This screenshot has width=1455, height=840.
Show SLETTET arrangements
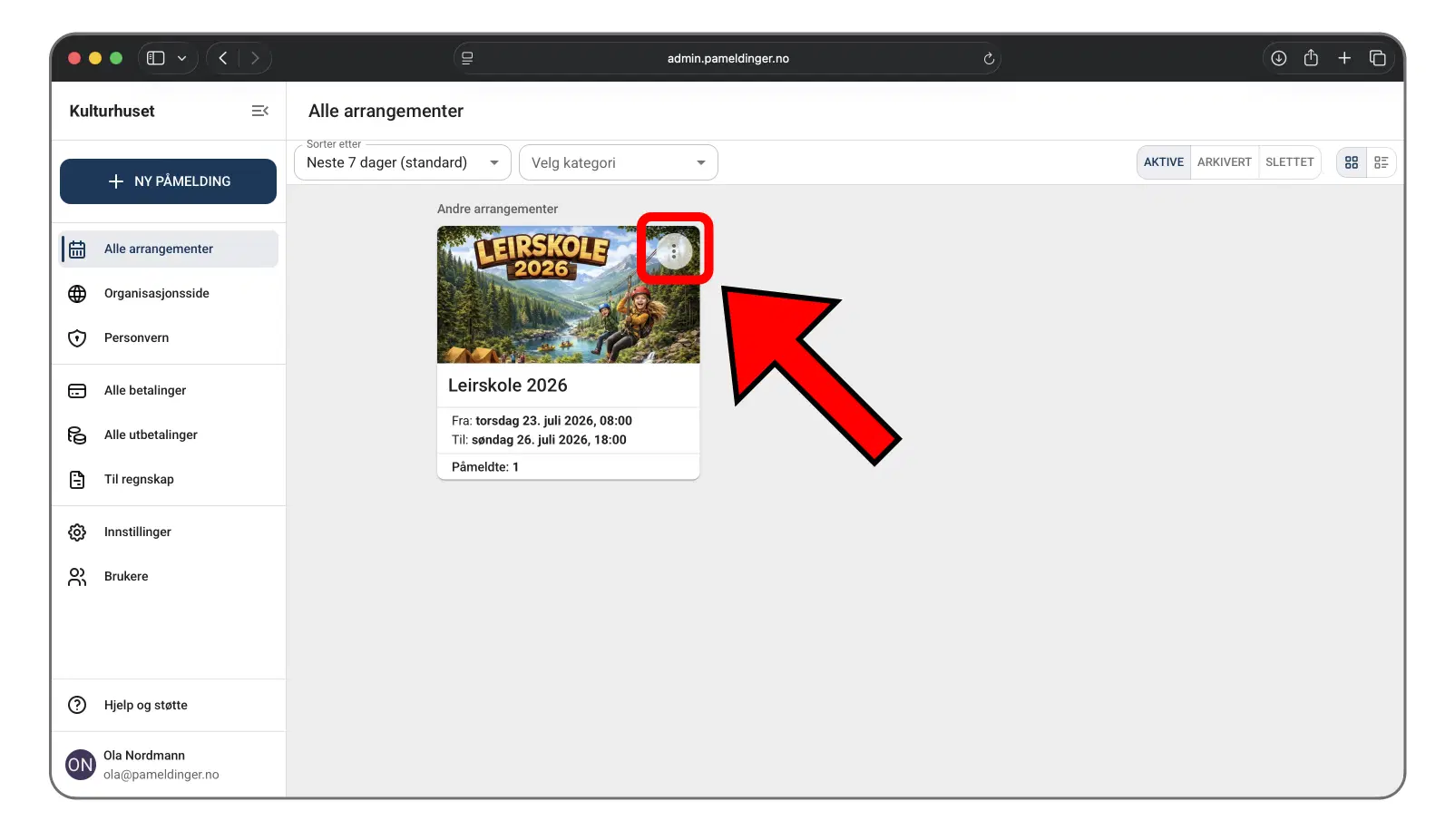pos(1289,162)
